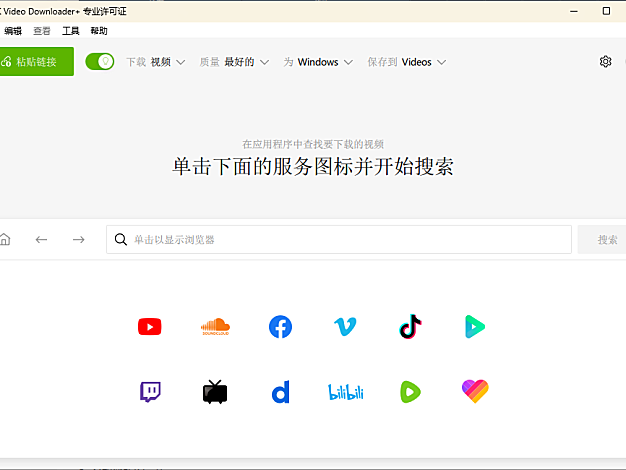Focus the 单击以显示浏览器 search field

point(339,240)
